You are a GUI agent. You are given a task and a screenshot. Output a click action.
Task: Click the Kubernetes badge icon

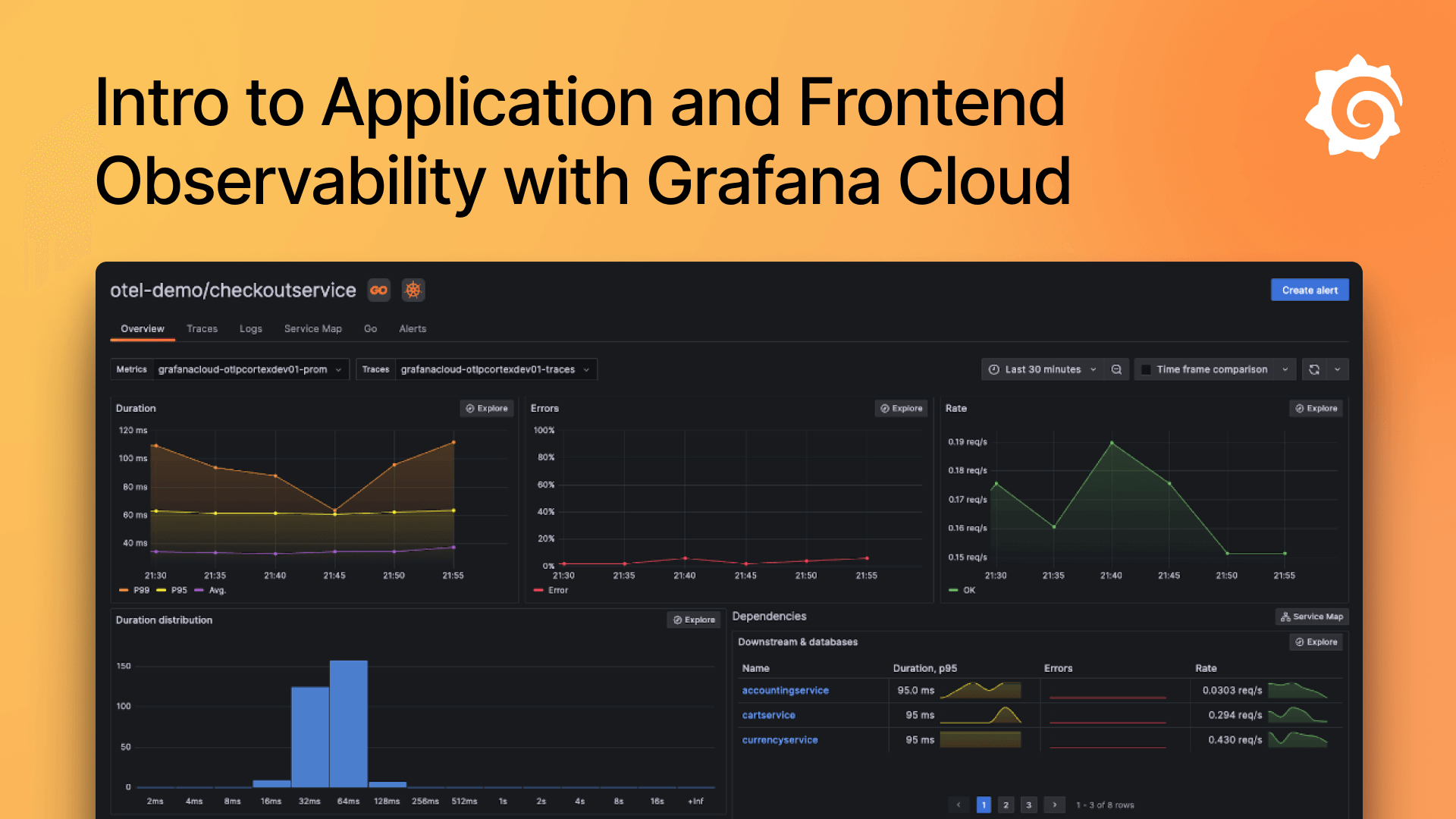tap(413, 290)
